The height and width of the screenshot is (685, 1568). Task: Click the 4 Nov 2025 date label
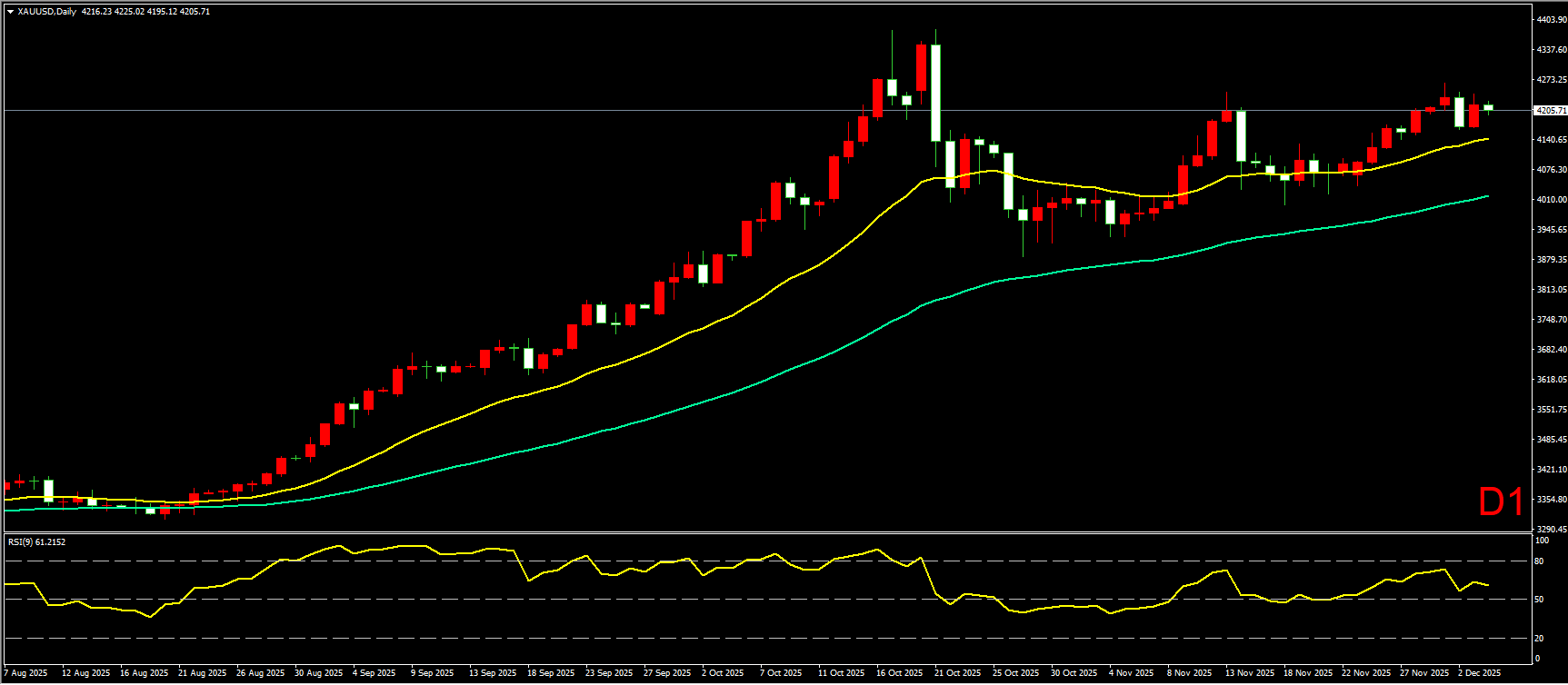(1131, 673)
